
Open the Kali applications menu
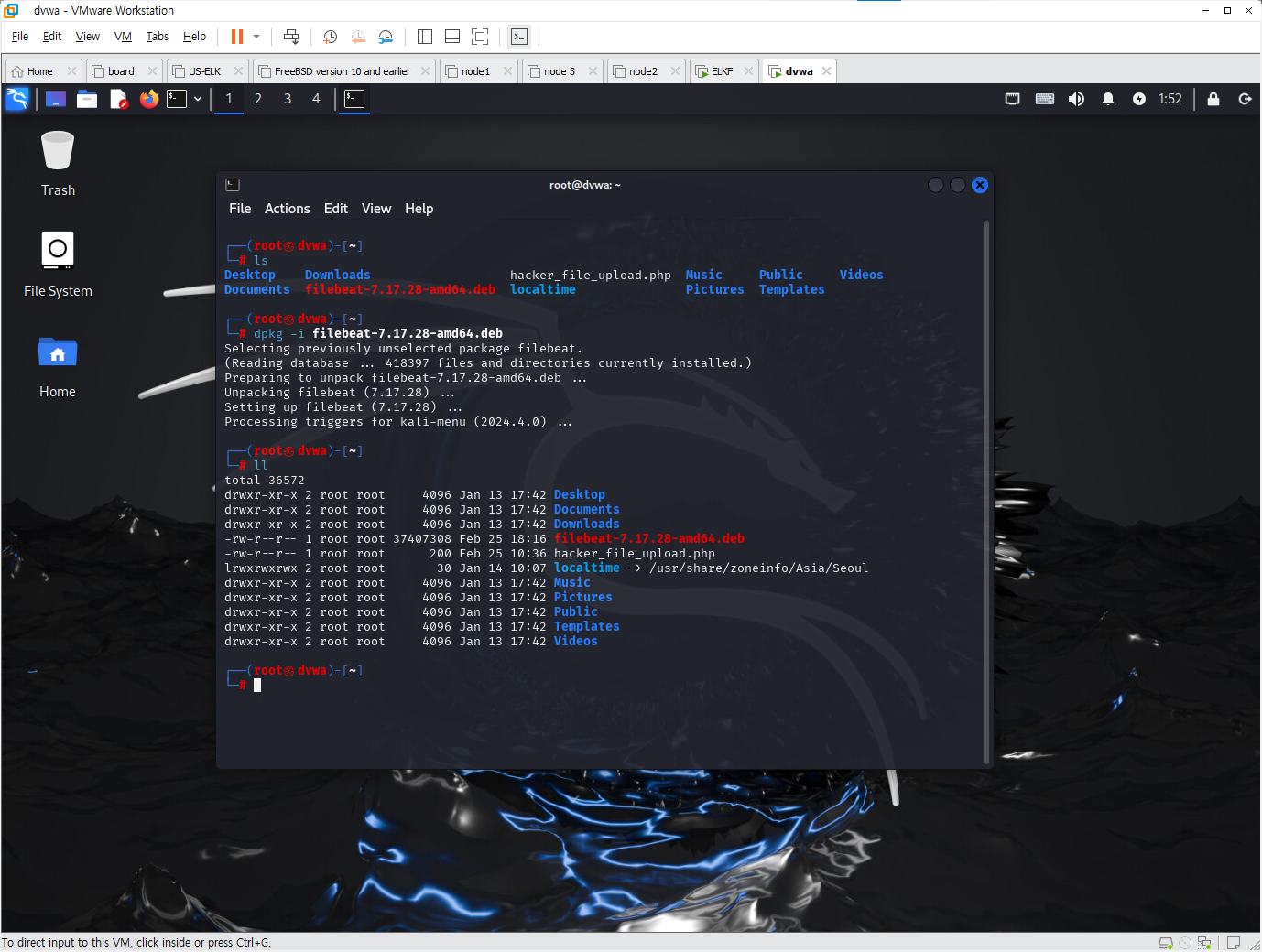tap(17, 99)
